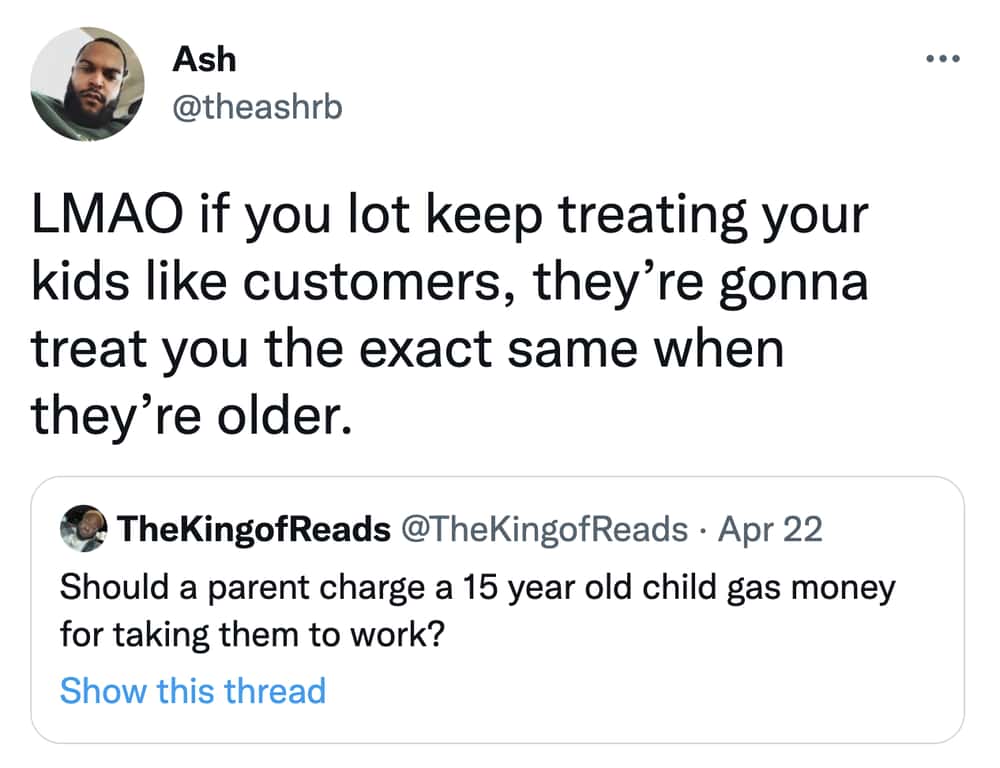The image size is (1000, 768).
Task: Click the text 'they're older.'
Action: pyautogui.click(x=191, y=417)
